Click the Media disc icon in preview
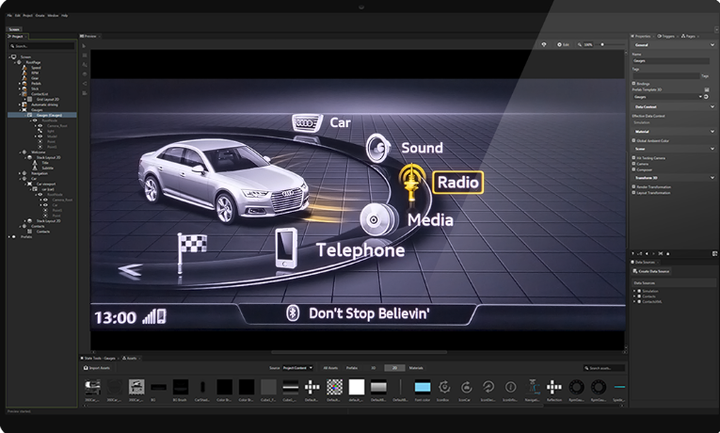This screenshot has height=433, width=720. [375, 217]
